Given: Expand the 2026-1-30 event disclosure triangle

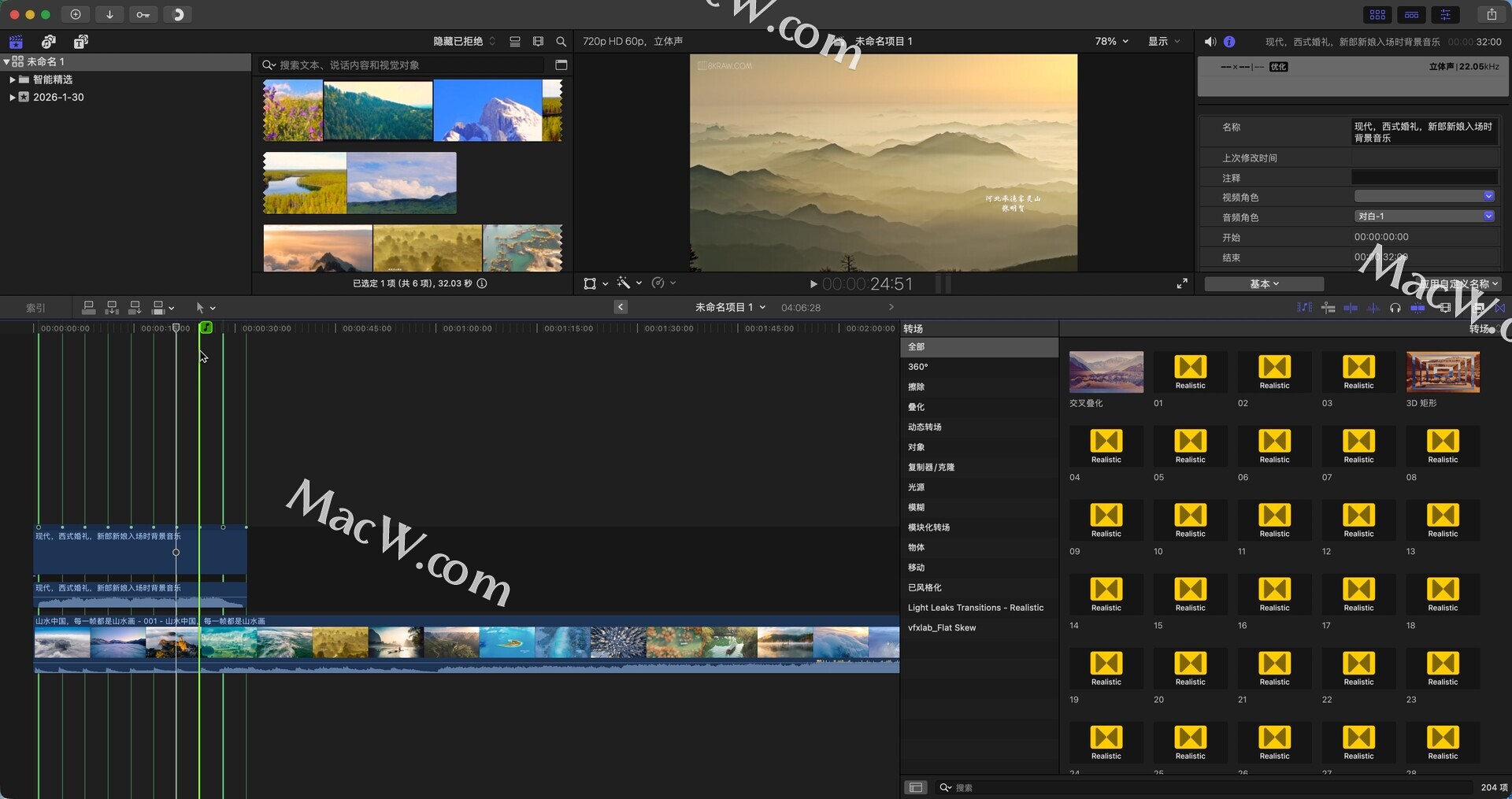Looking at the screenshot, I should tap(12, 98).
